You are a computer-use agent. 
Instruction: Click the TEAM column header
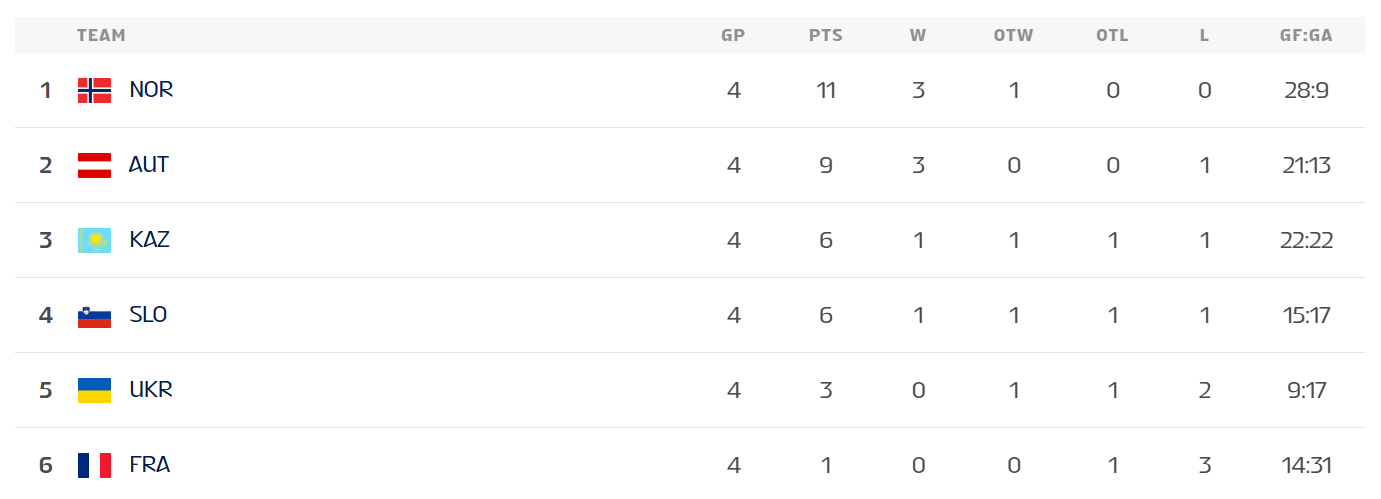(101, 35)
